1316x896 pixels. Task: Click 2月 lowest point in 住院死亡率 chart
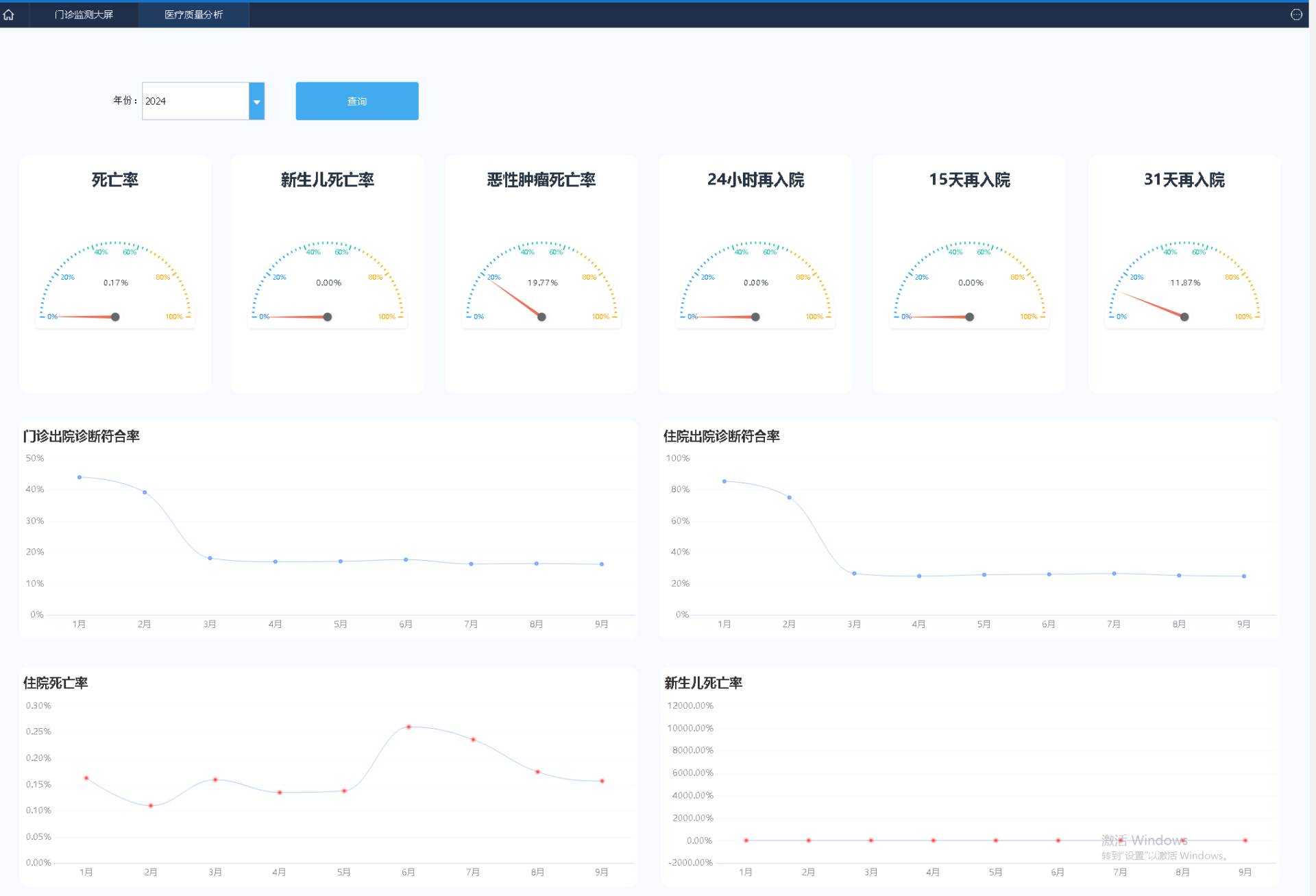coord(151,806)
